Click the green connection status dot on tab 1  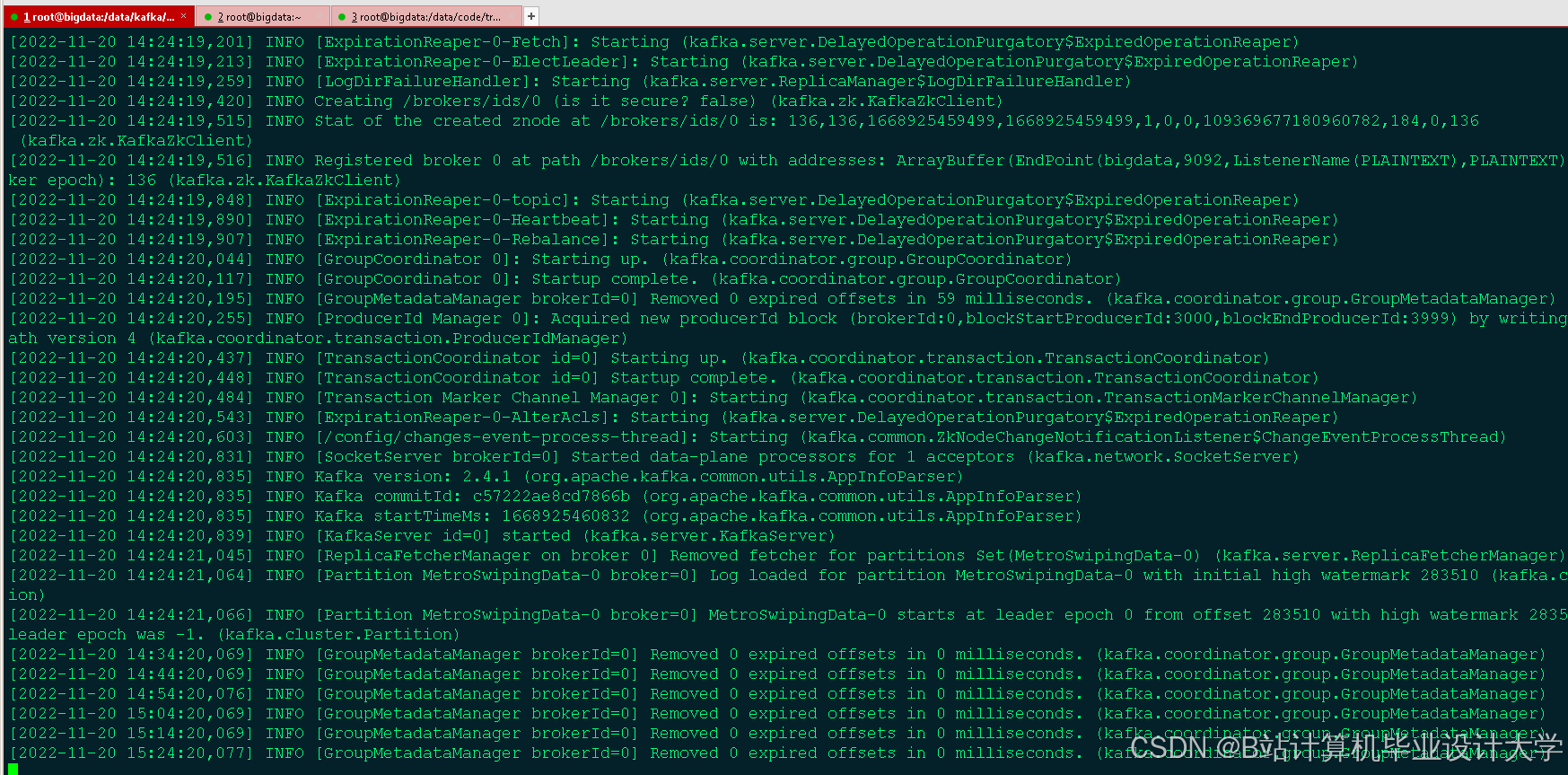tap(14, 17)
